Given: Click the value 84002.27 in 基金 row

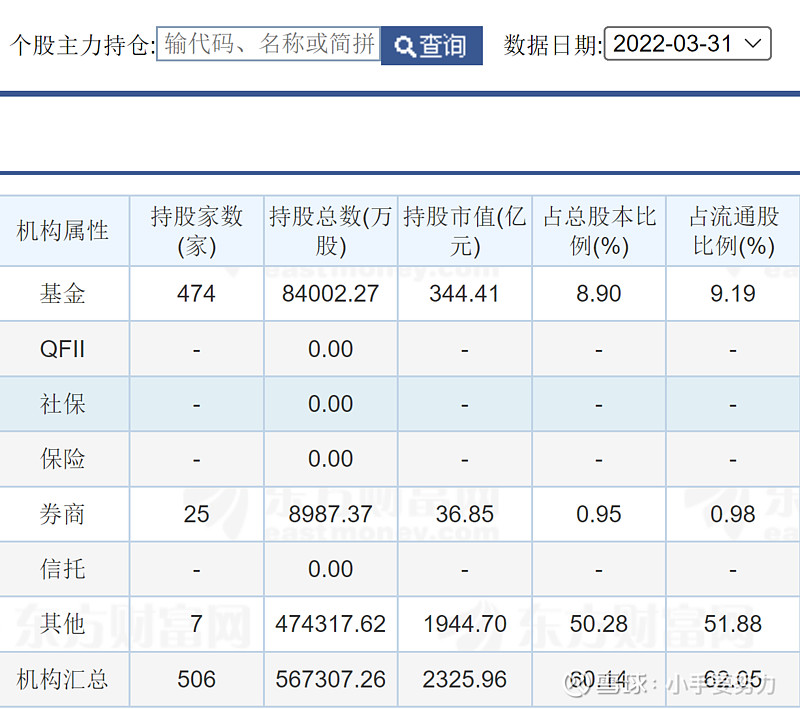Looking at the screenshot, I should pyautogui.click(x=331, y=294).
